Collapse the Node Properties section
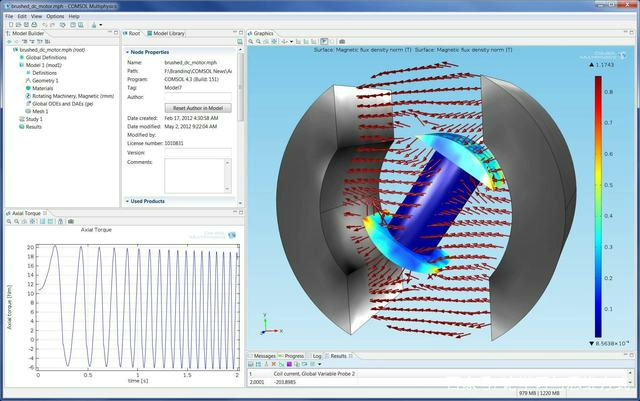Screen dimensions: 640x401 [x=127, y=52]
